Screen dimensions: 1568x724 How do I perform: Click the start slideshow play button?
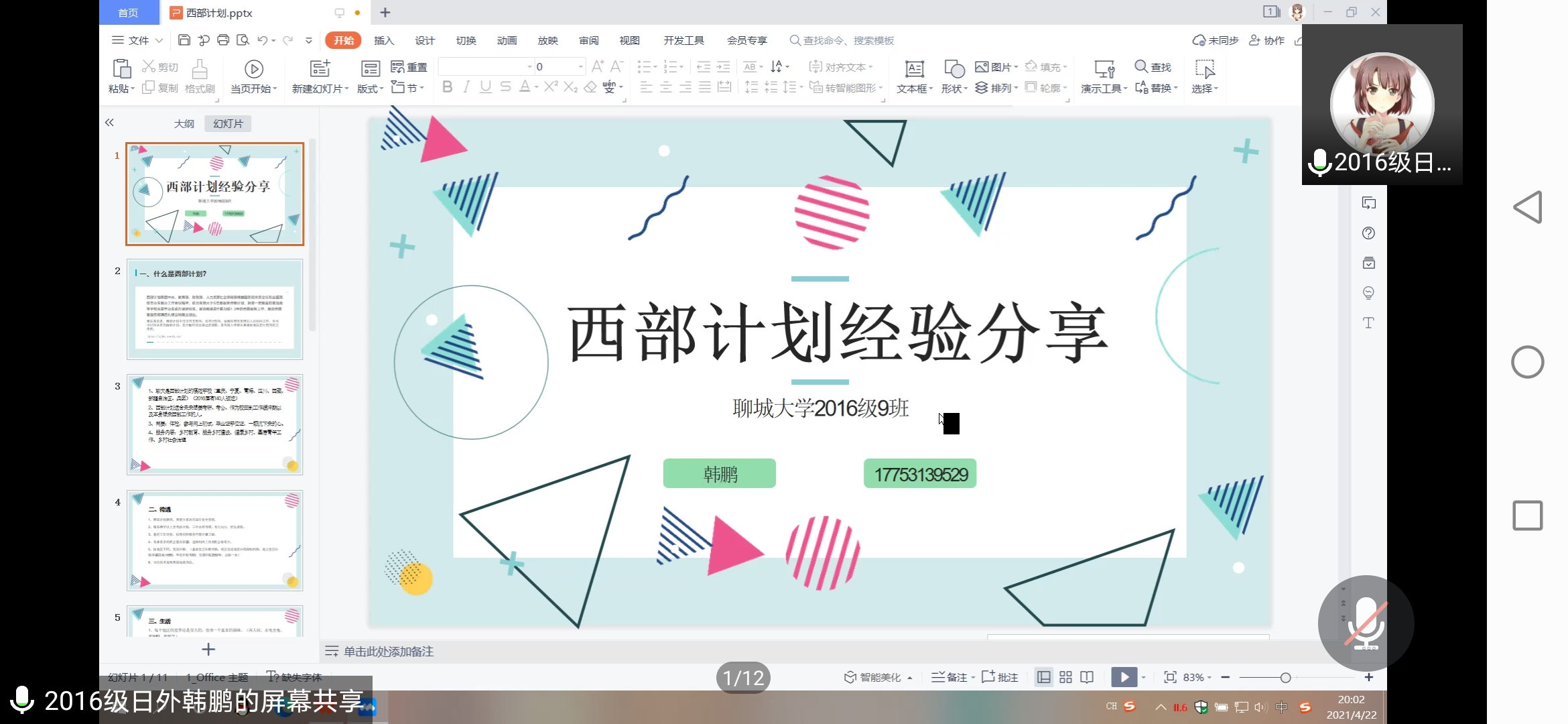[x=1124, y=678]
